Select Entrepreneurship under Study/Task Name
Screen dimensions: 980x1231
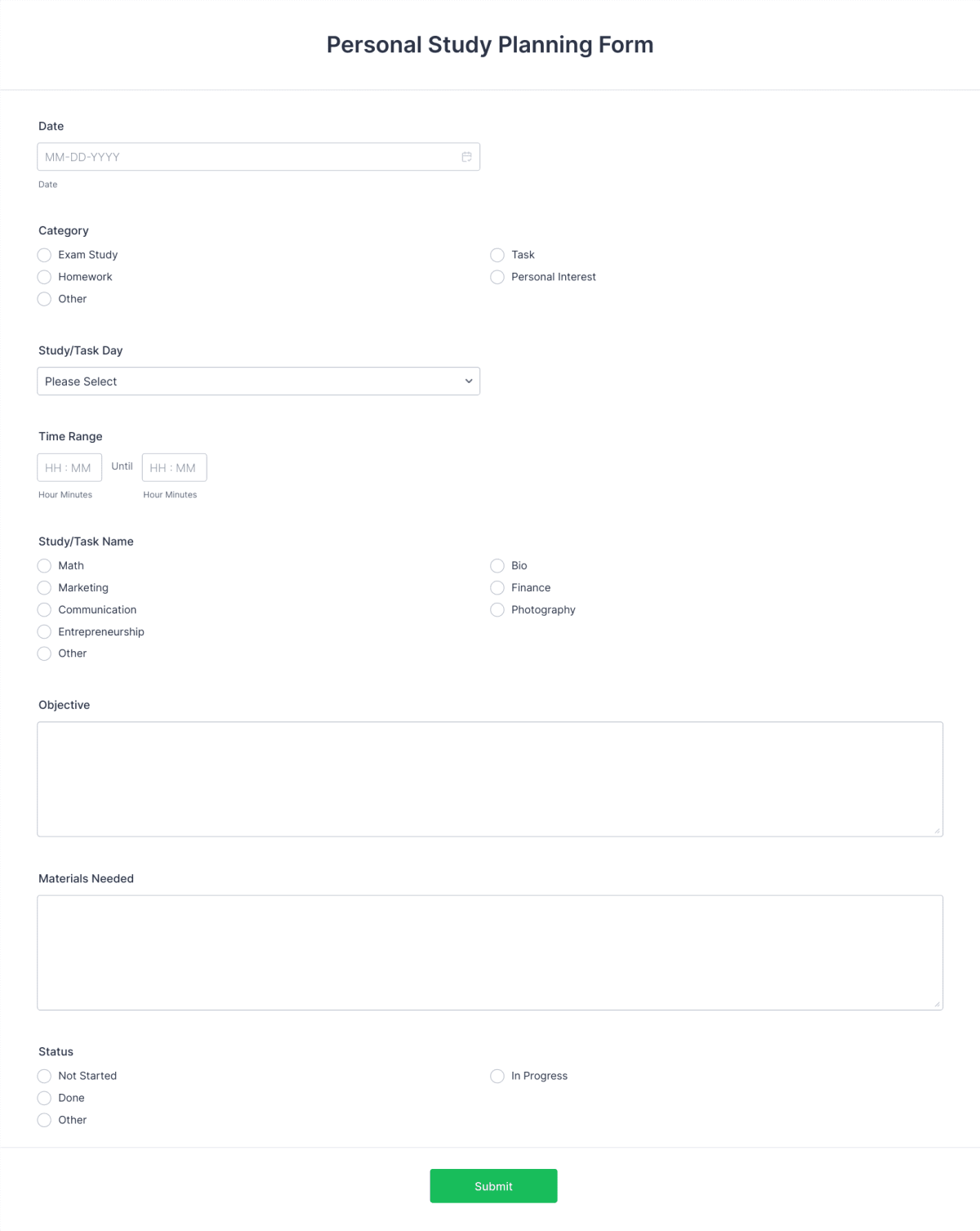(44, 631)
